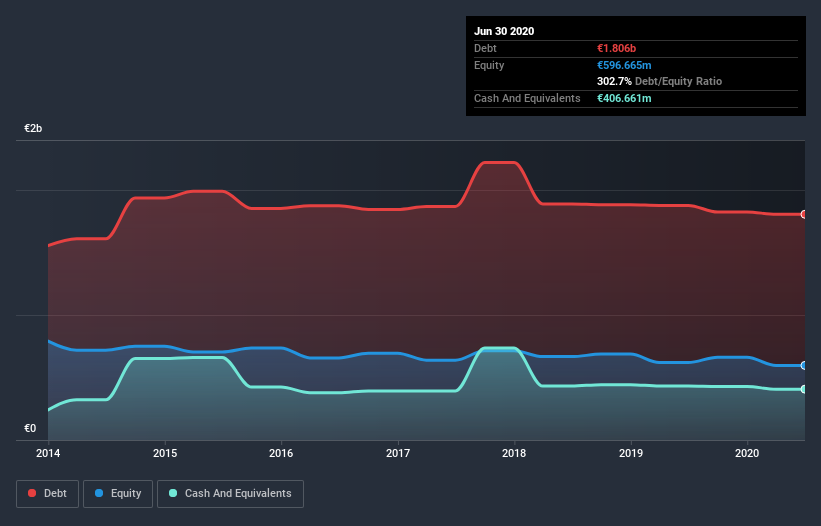Click the 2020 x-axis label
Screen dimensions: 821x526
tap(747, 453)
